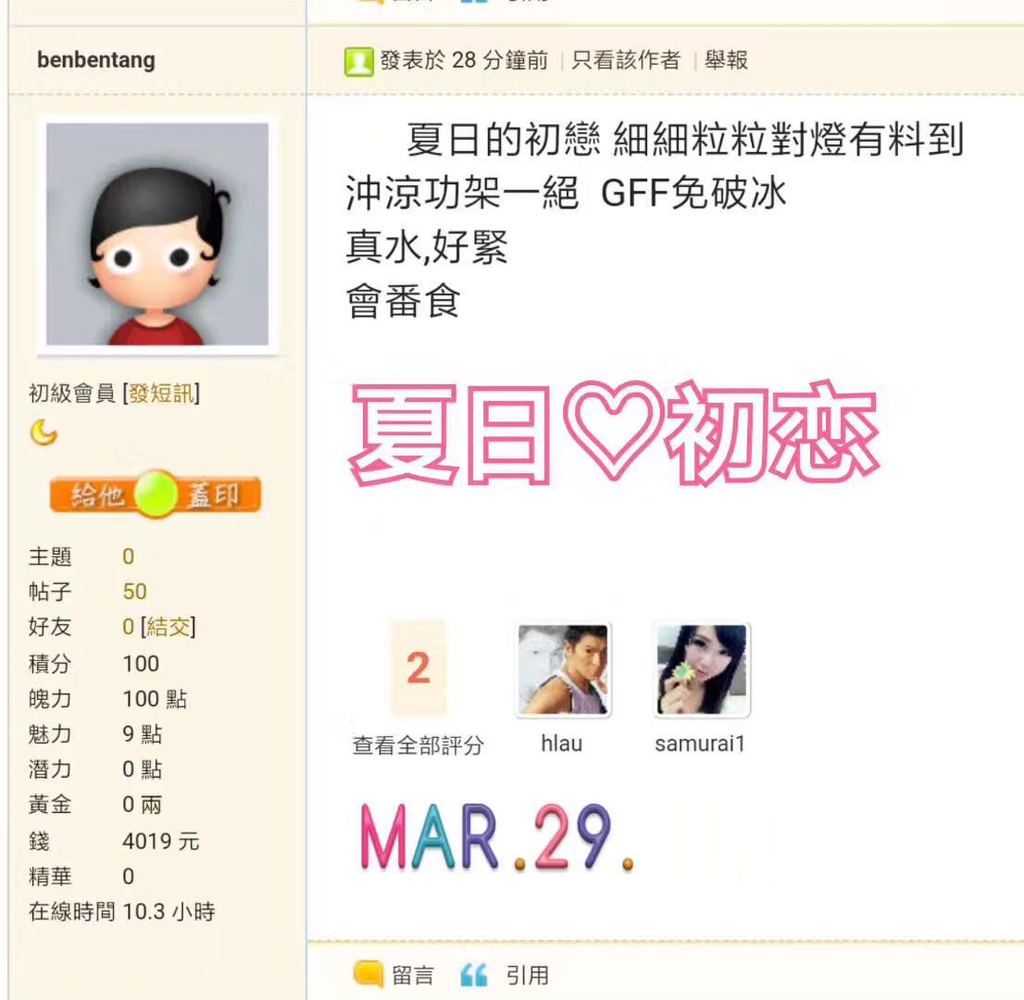The width and height of the screenshot is (1024, 1000).
Task: Open 查看全部評分 ratings list
Action: click(x=418, y=745)
